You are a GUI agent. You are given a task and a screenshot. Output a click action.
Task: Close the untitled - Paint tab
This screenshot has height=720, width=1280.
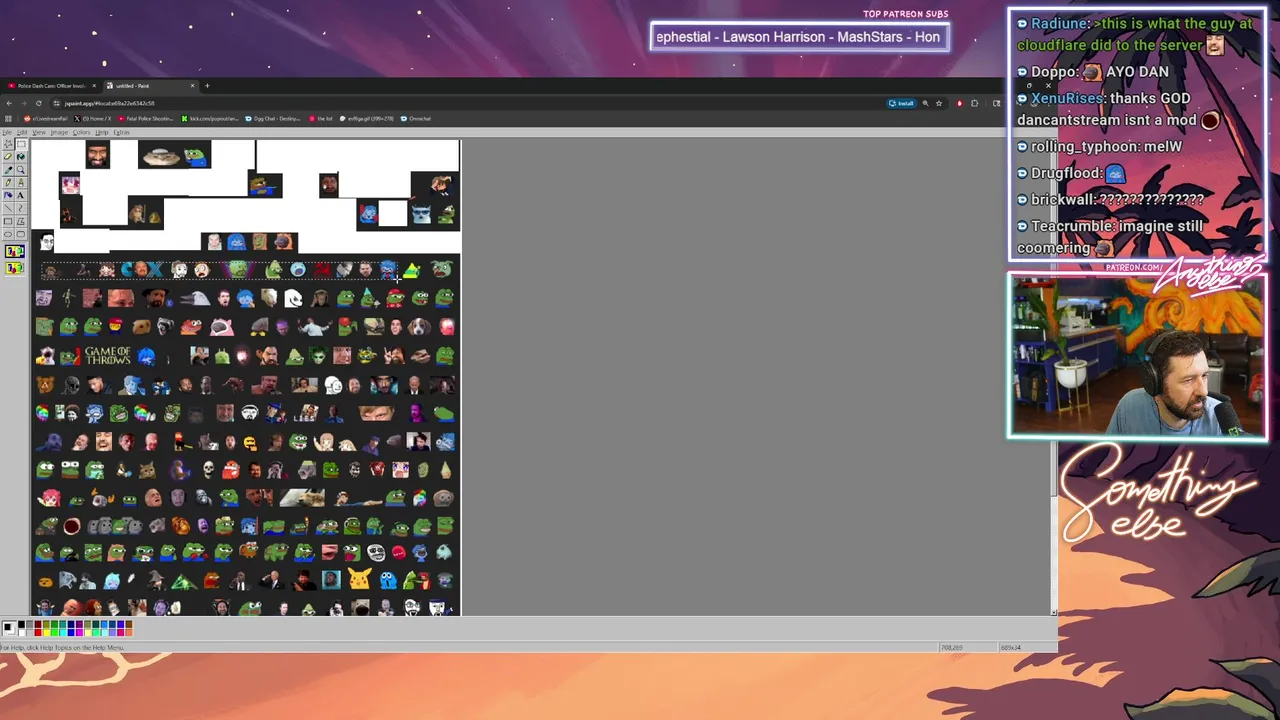pyautogui.click(x=192, y=86)
